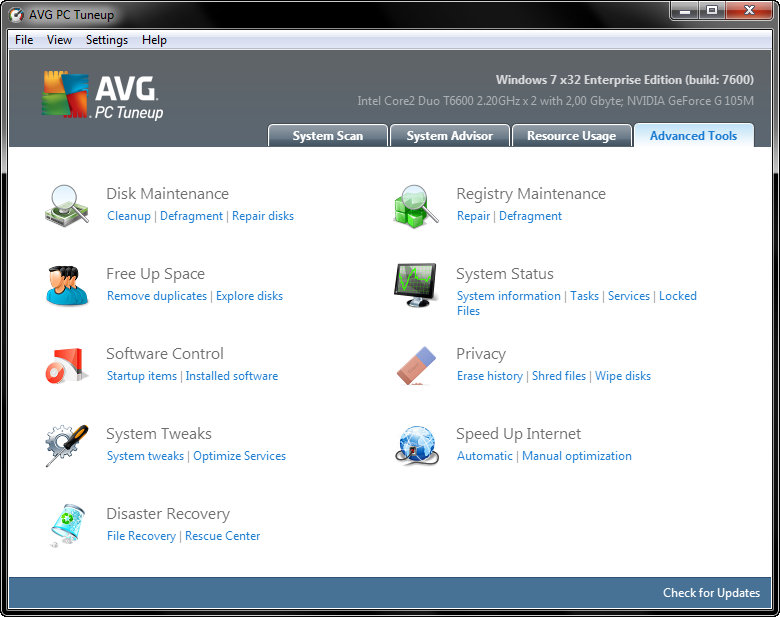Open File Recovery link
The image size is (780, 617).
click(x=141, y=536)
